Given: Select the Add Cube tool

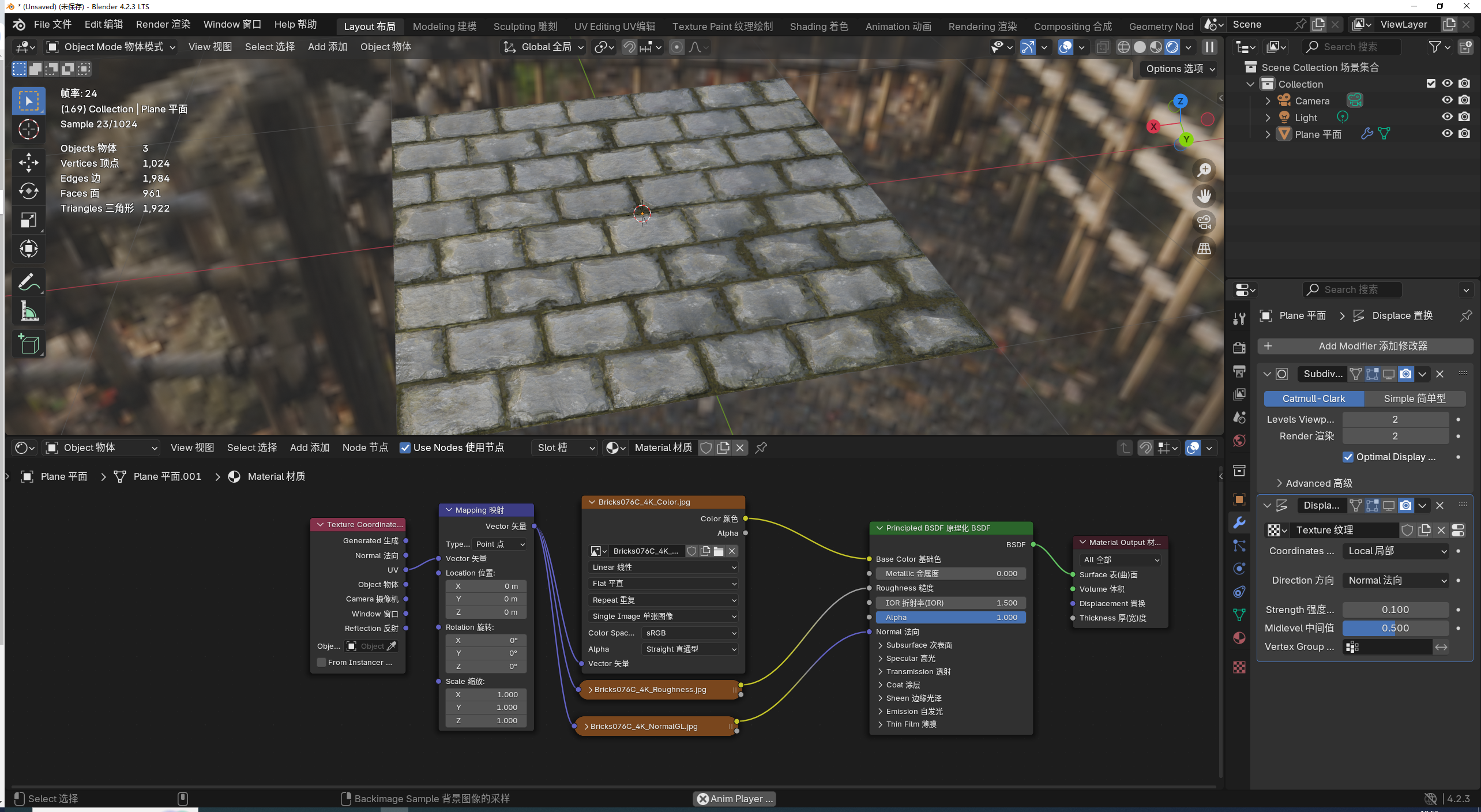Looking at the screenshot, I should tap(28, 344).
